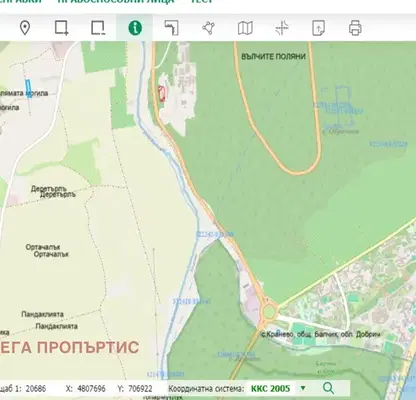Click the scale value 20686
416x400 pixels.
click(36, 389)
